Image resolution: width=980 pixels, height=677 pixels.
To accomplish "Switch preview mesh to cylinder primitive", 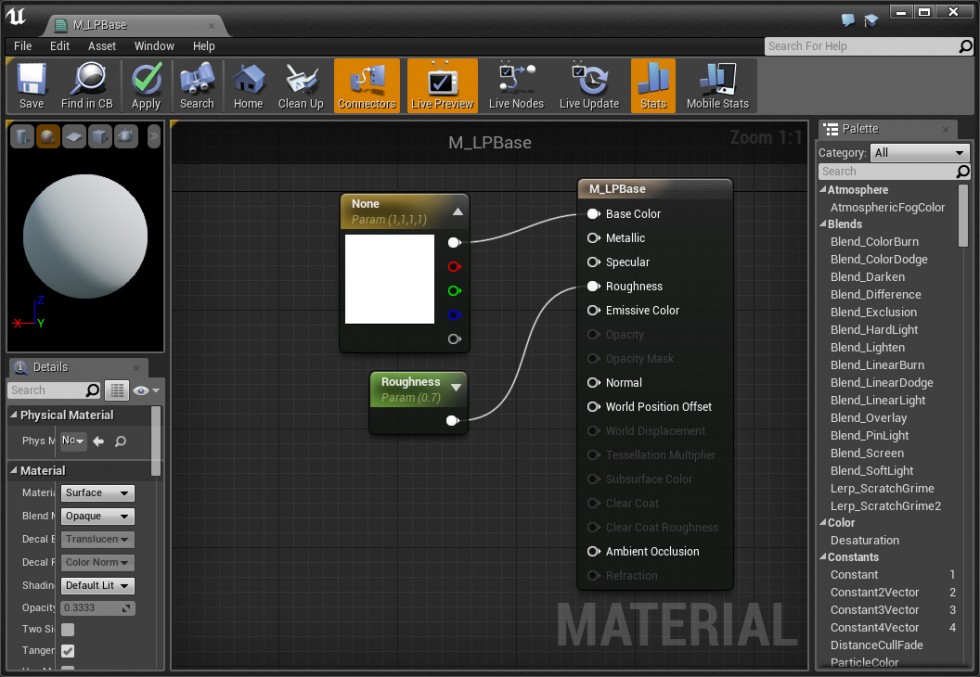I will (22, 136).
